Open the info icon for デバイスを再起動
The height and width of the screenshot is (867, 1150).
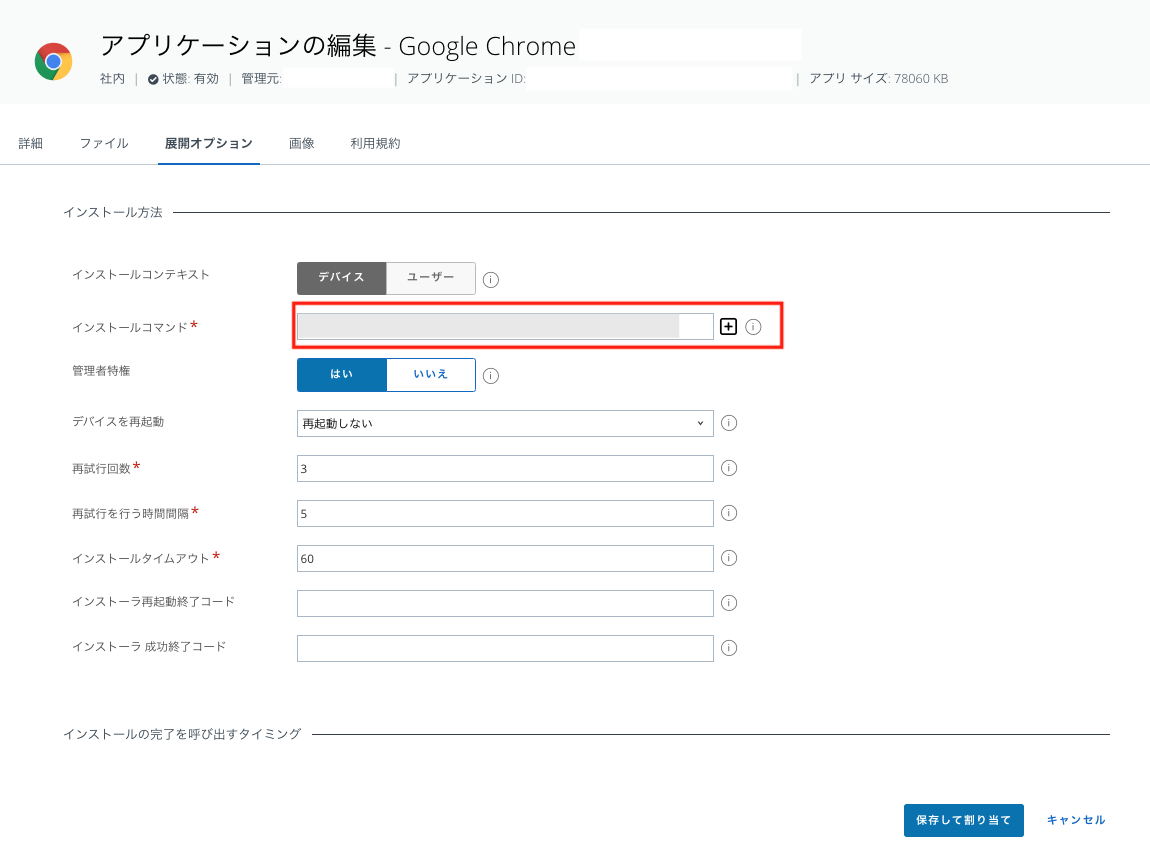pyautogui.click(x=728, y=423)
